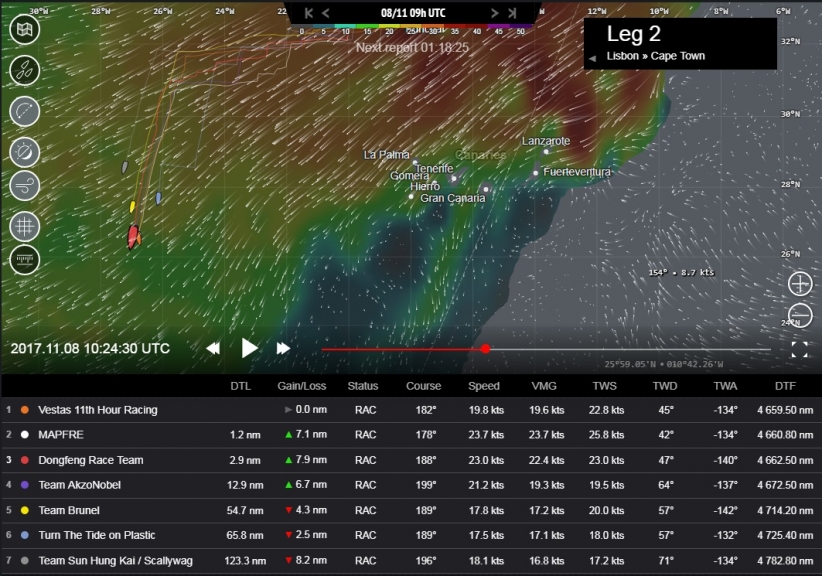Image resolution: width=822 pixels, height=576 pixels.
Task: Select Vestas 11th Hour Racing row
Action: click(411, 410)
